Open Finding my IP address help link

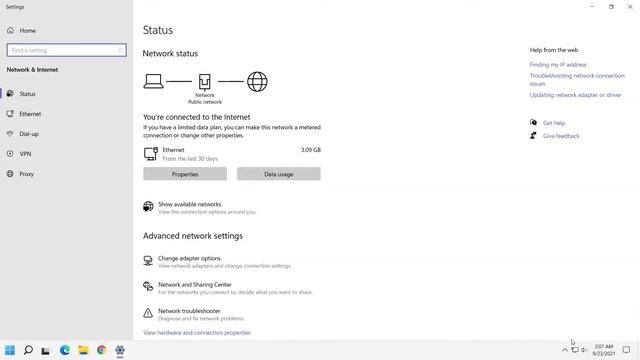click(558, 64)
